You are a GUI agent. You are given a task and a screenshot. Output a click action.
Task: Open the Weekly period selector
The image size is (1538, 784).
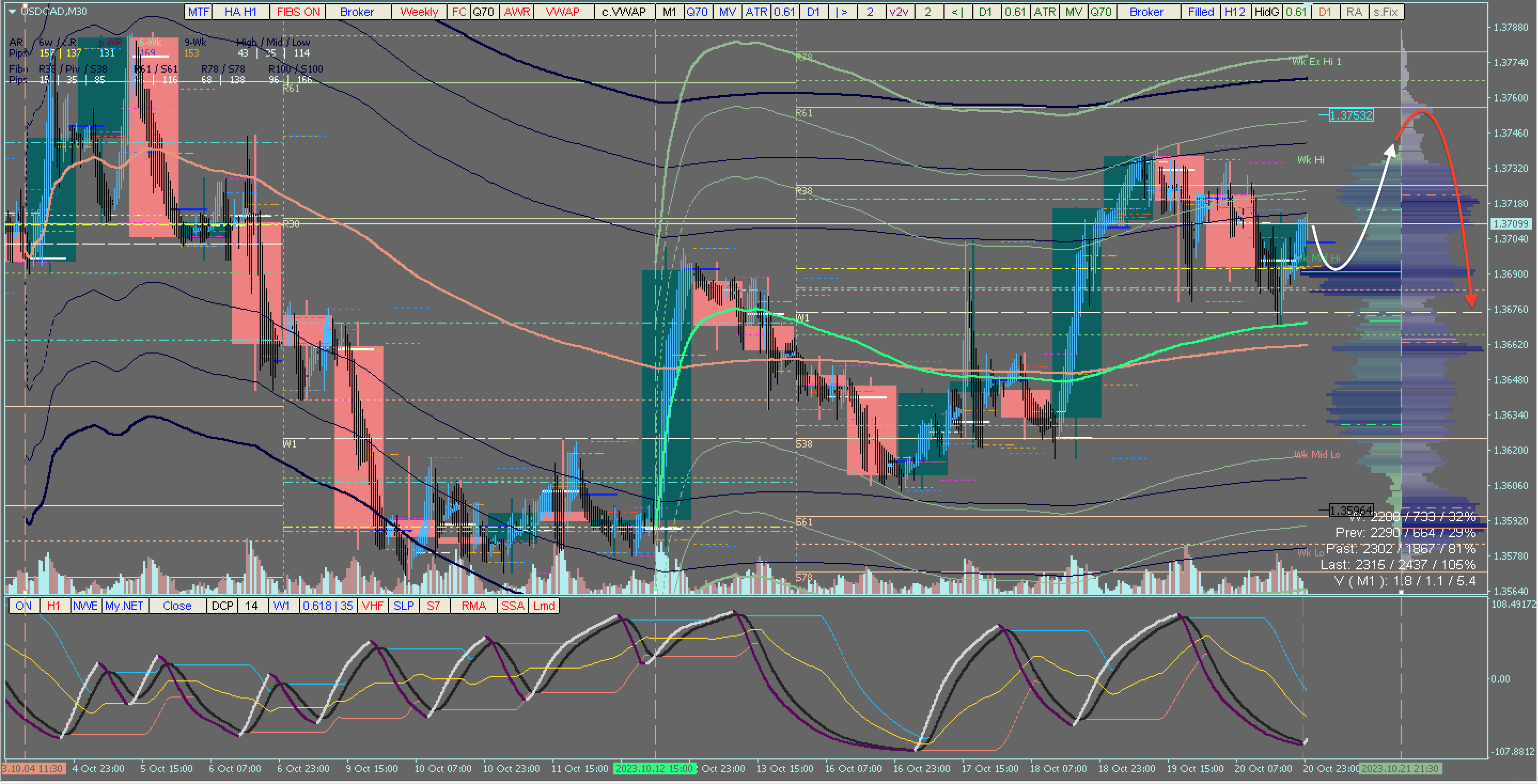tap(418, 12)
